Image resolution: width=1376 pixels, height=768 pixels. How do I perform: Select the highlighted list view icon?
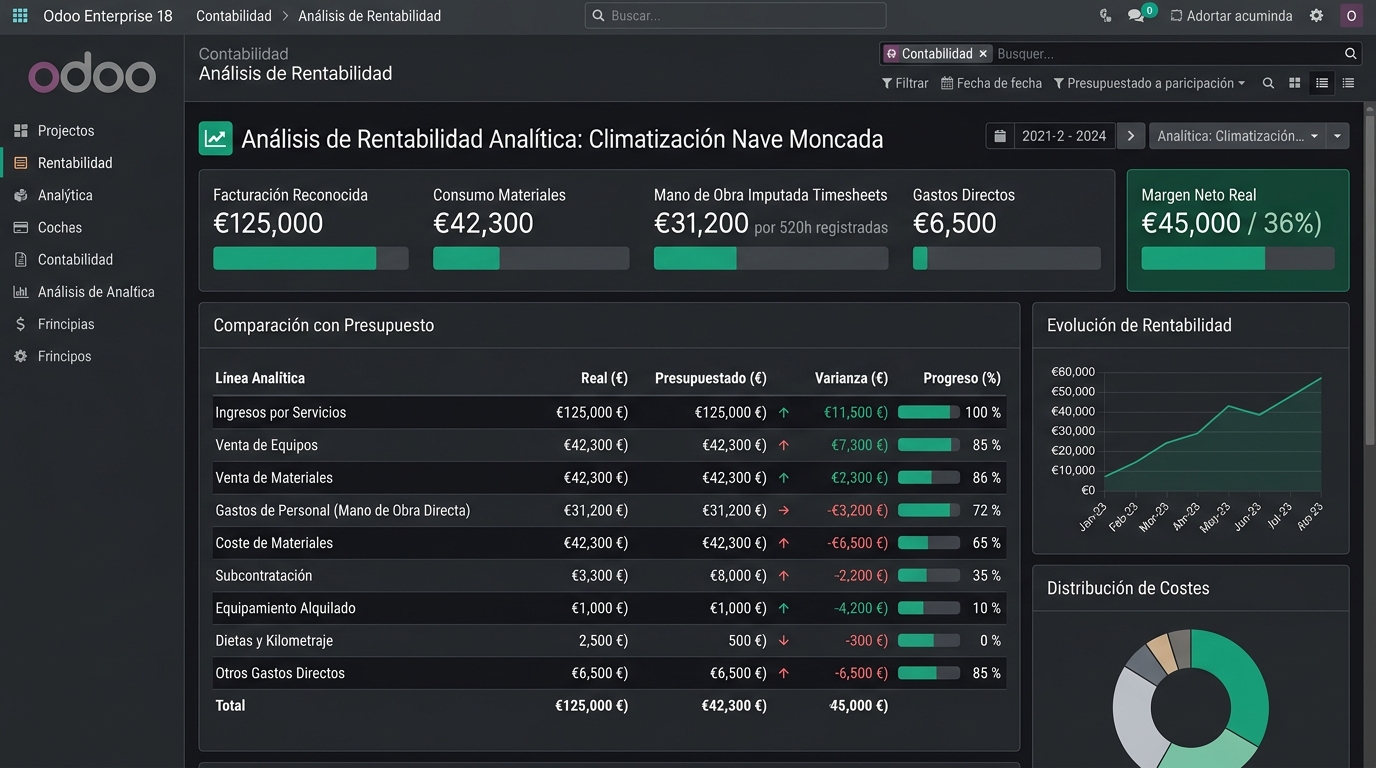(1322, 83)
